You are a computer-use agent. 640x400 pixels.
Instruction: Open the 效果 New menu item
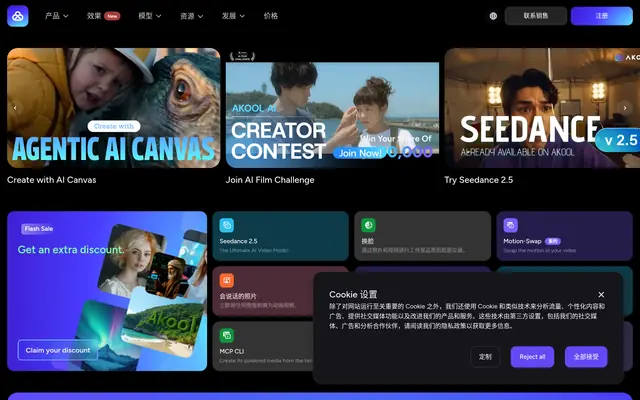[103, 16]
